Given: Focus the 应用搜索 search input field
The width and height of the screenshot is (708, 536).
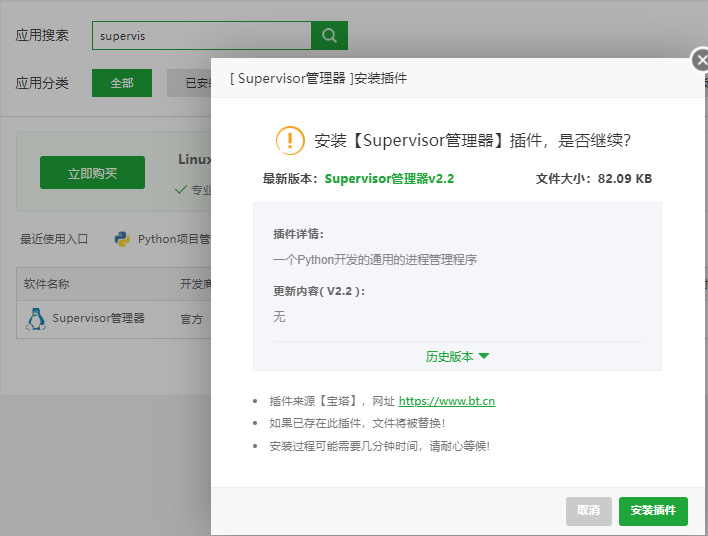Looking at the screenshot, I should [x=201, y=36].
